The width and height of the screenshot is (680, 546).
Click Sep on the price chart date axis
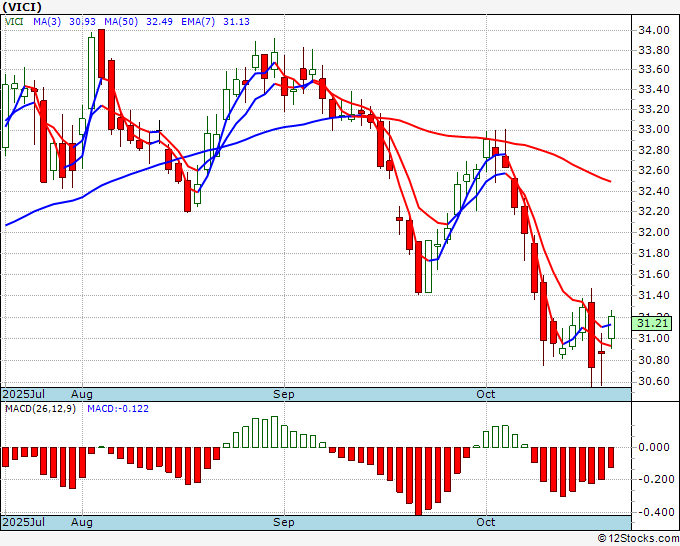point(284,394)
